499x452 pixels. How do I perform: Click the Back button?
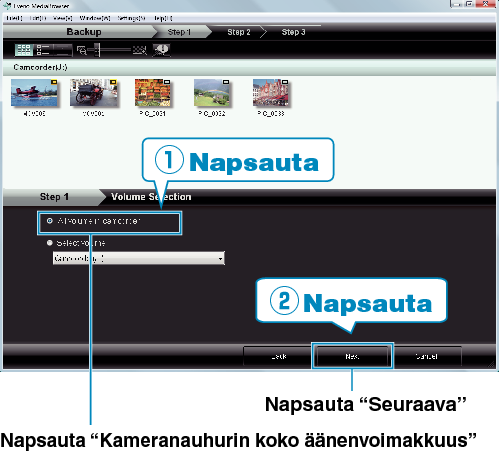[277, 356]
